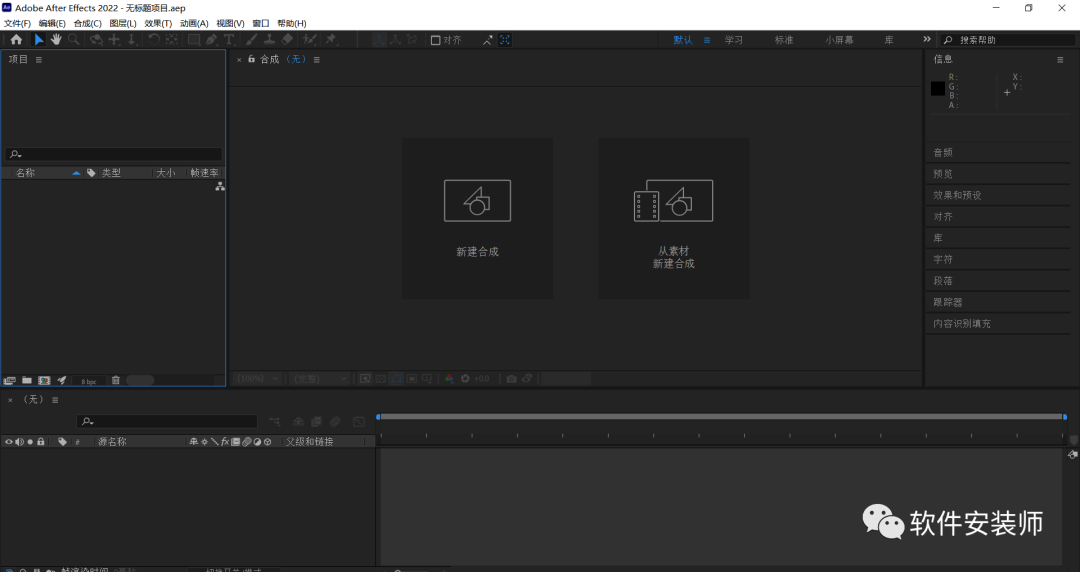Select the Selection arrow tool

click(x=39, y=40)
